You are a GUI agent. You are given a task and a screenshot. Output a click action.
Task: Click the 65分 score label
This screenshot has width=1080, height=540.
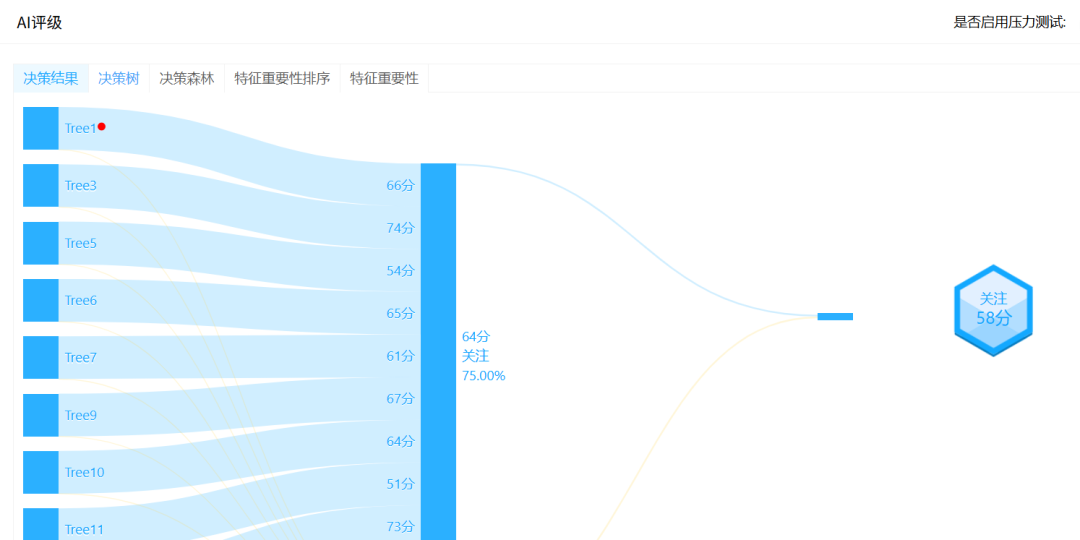point(400,313)
